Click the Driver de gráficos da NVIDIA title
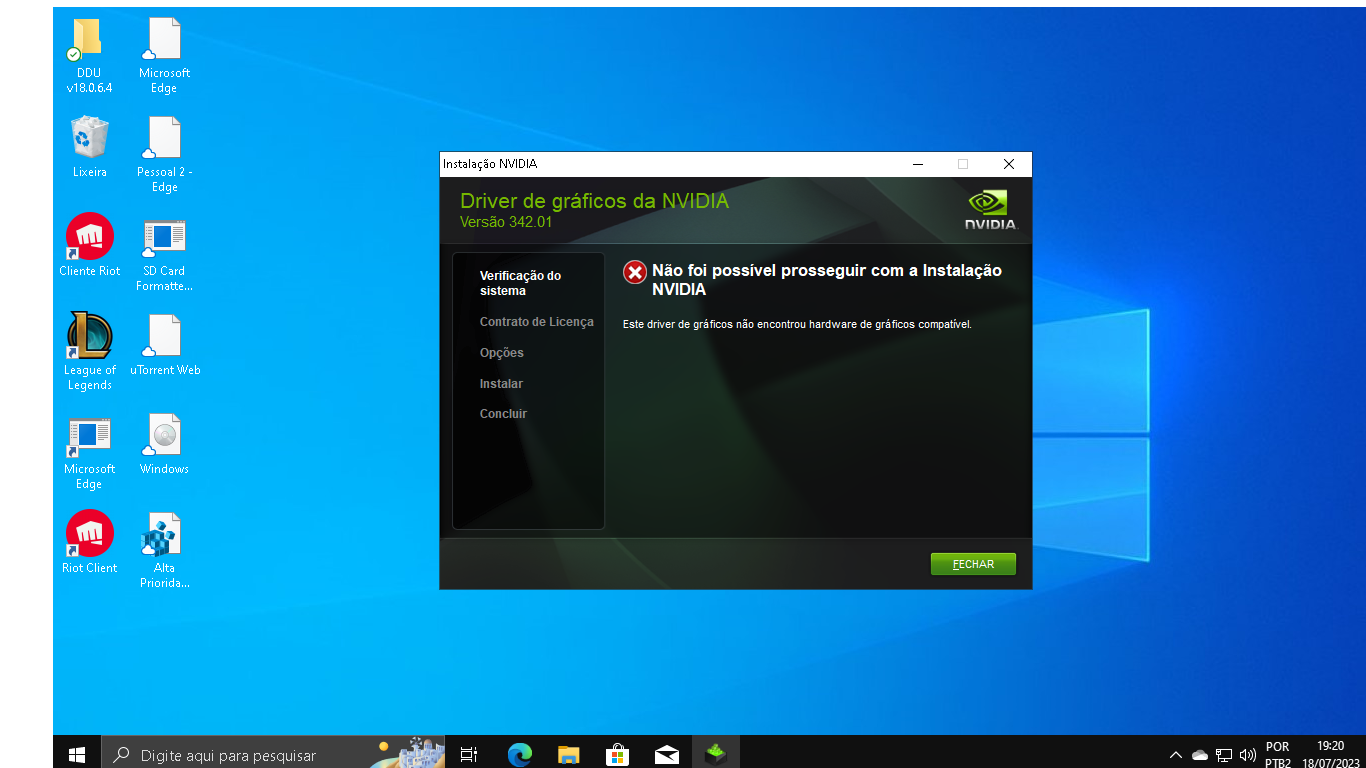 pyautogui.click(x=594, y=201)
